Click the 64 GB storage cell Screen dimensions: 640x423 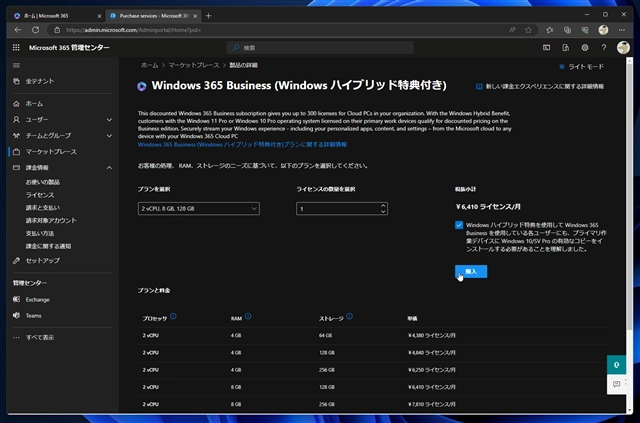(325, 336)
